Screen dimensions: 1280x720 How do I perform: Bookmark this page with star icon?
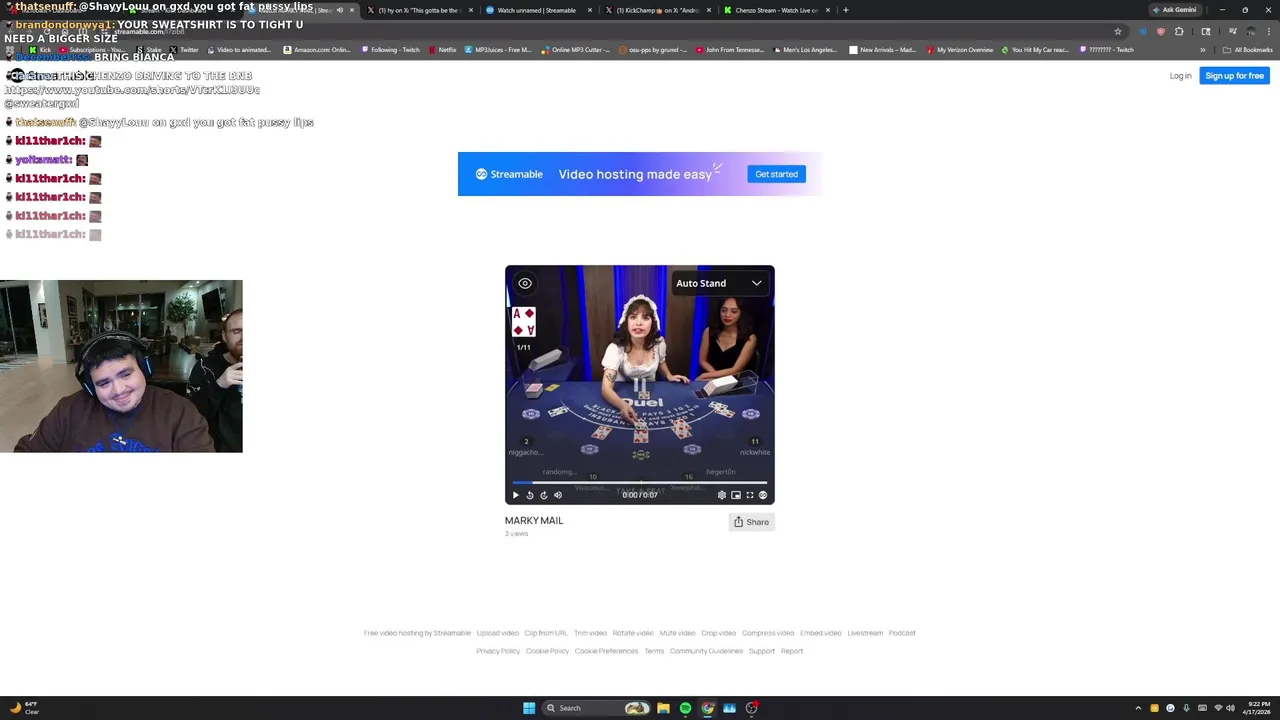[x=1118, y=31]
